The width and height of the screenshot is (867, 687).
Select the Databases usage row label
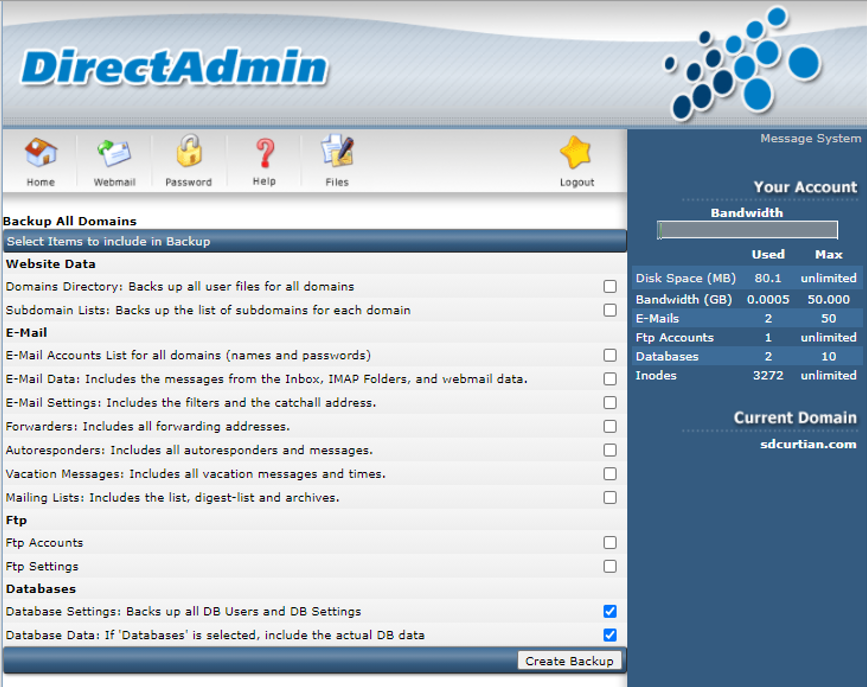click(667, 356)
